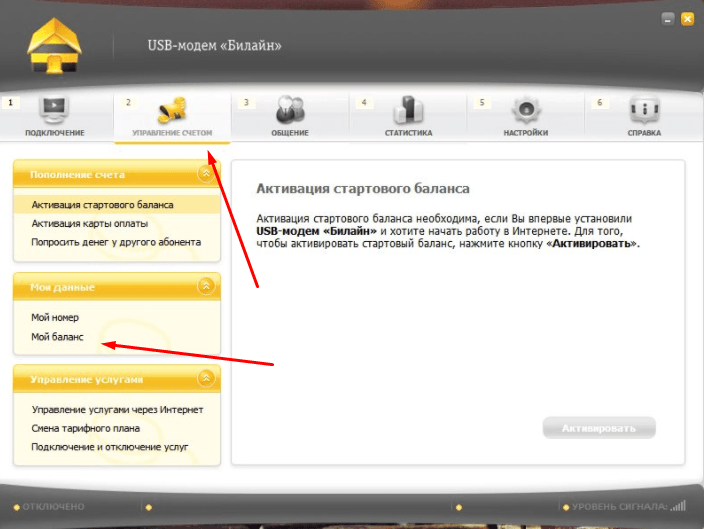
Task: Open the Общение people icon
Action: pyautogui.click(x=290, y=109)
